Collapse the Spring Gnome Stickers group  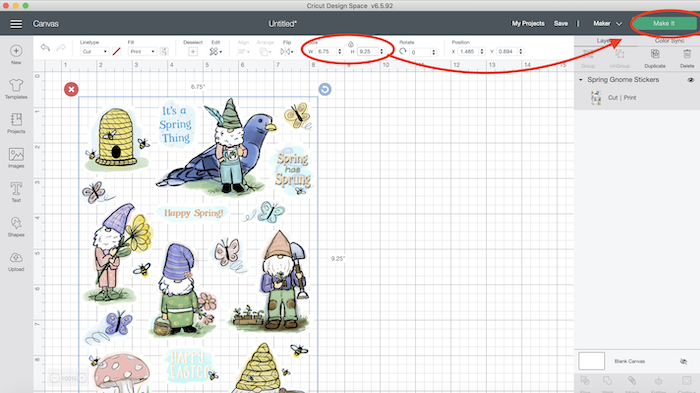point(581,80)
